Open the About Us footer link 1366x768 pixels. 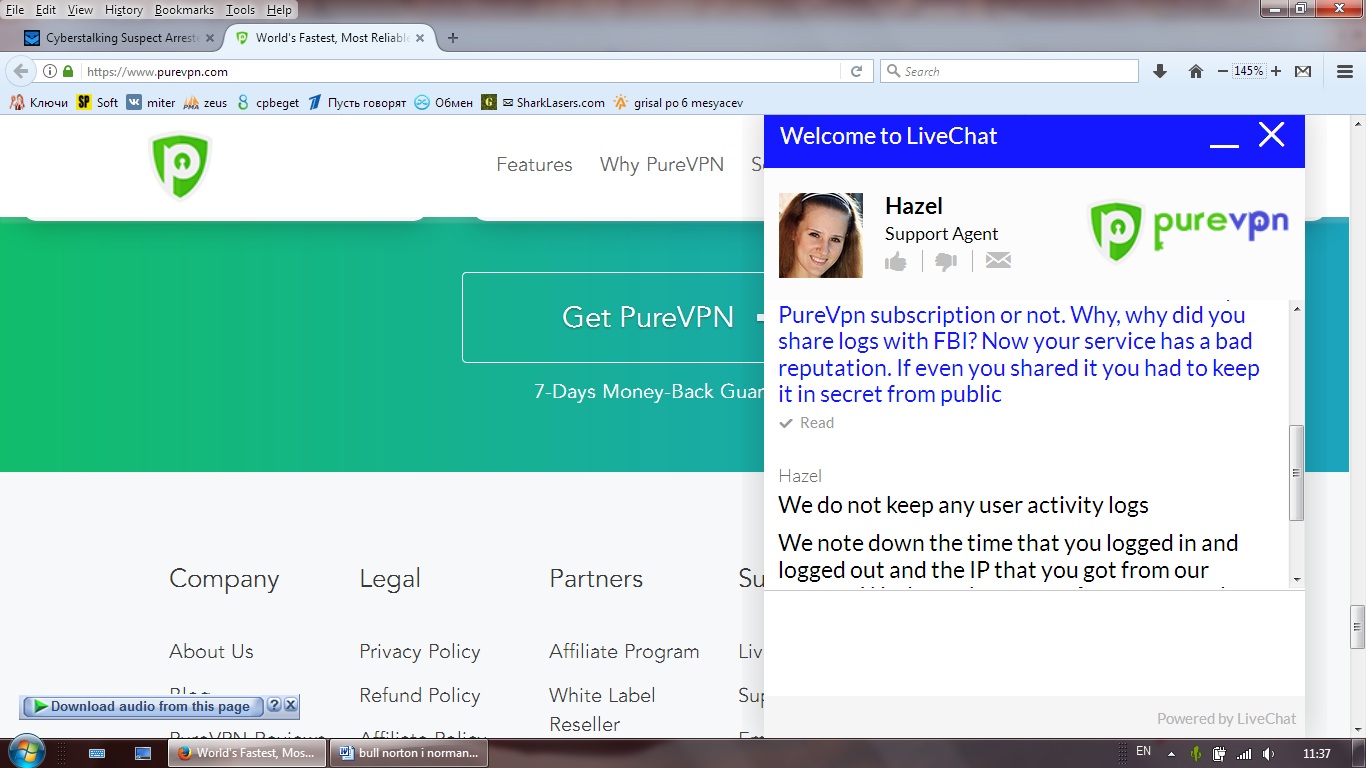[211, 651]
